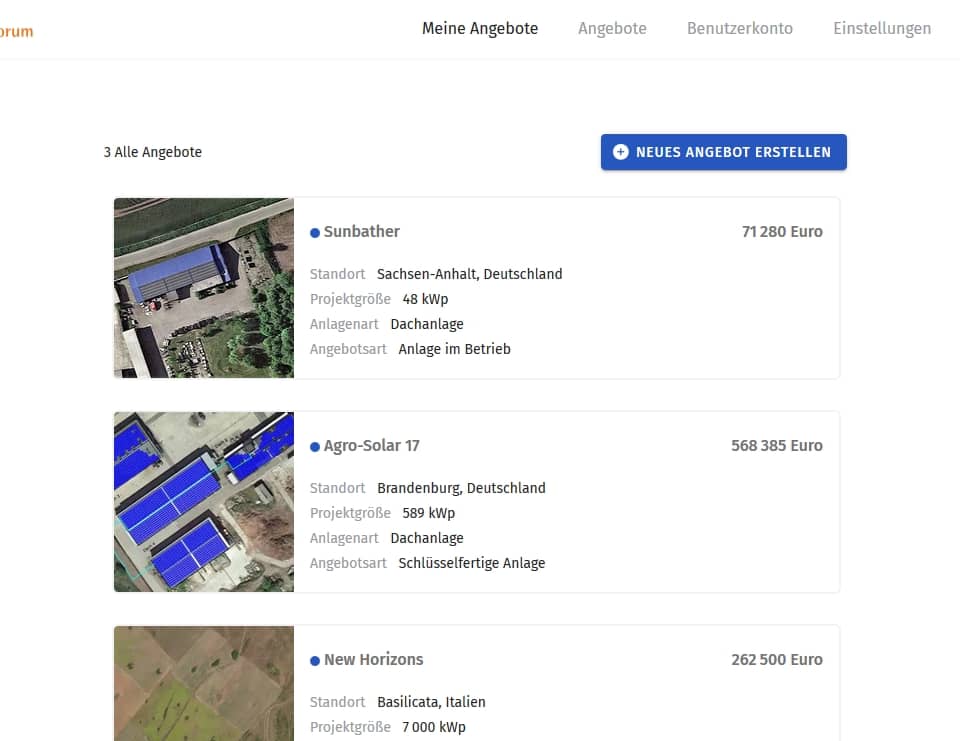Click the New Horizons field thumbnail

tap(204, 683)
